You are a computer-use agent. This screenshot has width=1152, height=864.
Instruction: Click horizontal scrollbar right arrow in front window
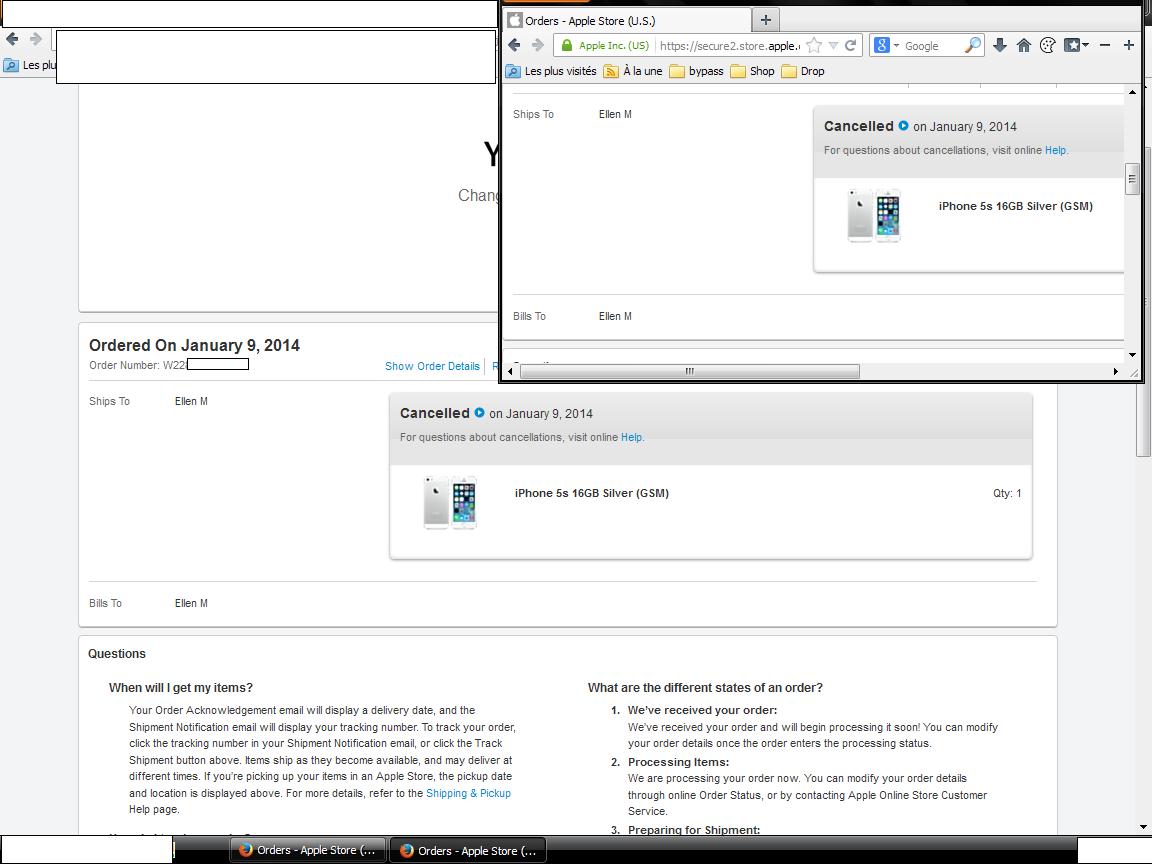click(x=1116, y=371)
